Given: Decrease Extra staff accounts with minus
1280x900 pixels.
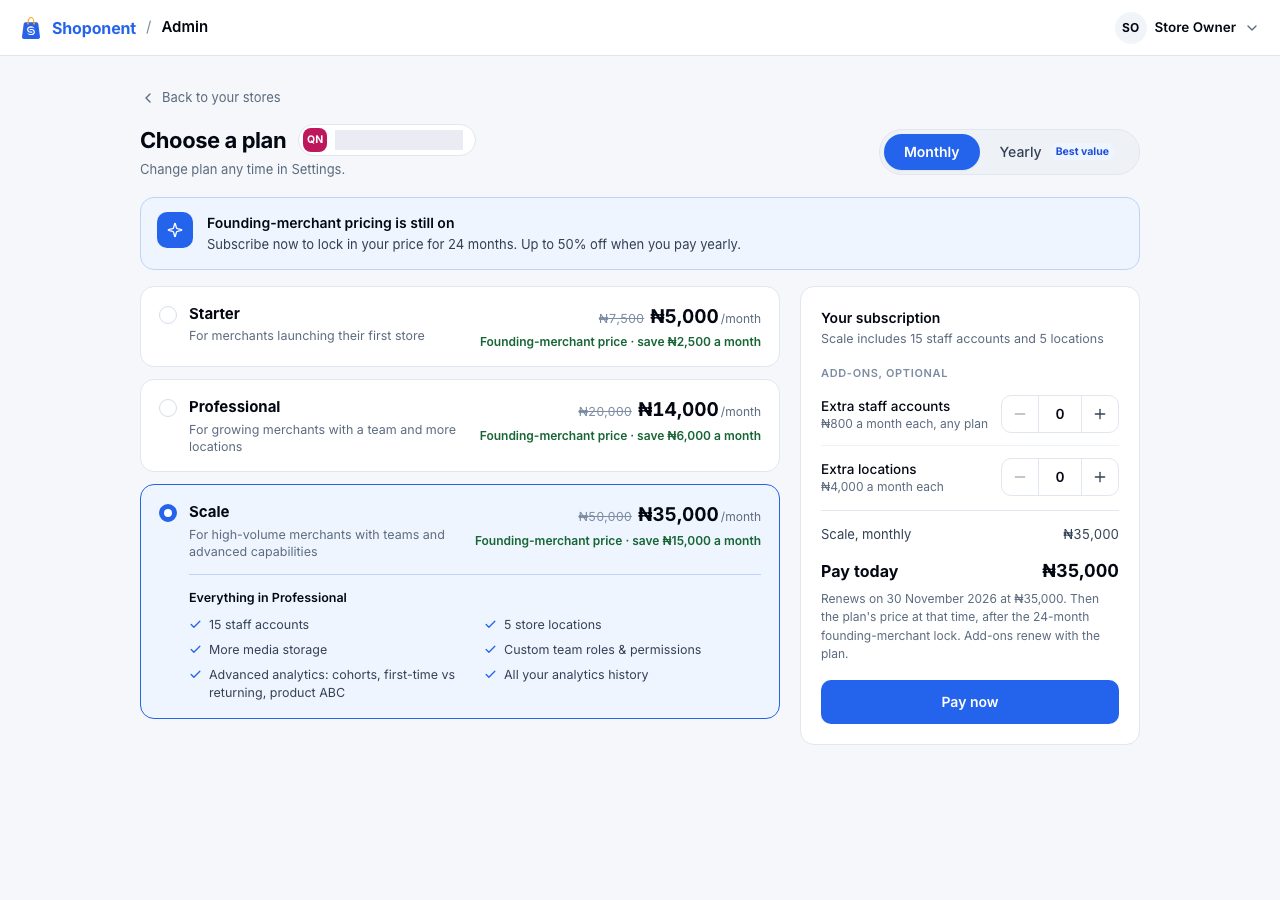Looking at the screenshot, I should click(x=1020, y=414).
